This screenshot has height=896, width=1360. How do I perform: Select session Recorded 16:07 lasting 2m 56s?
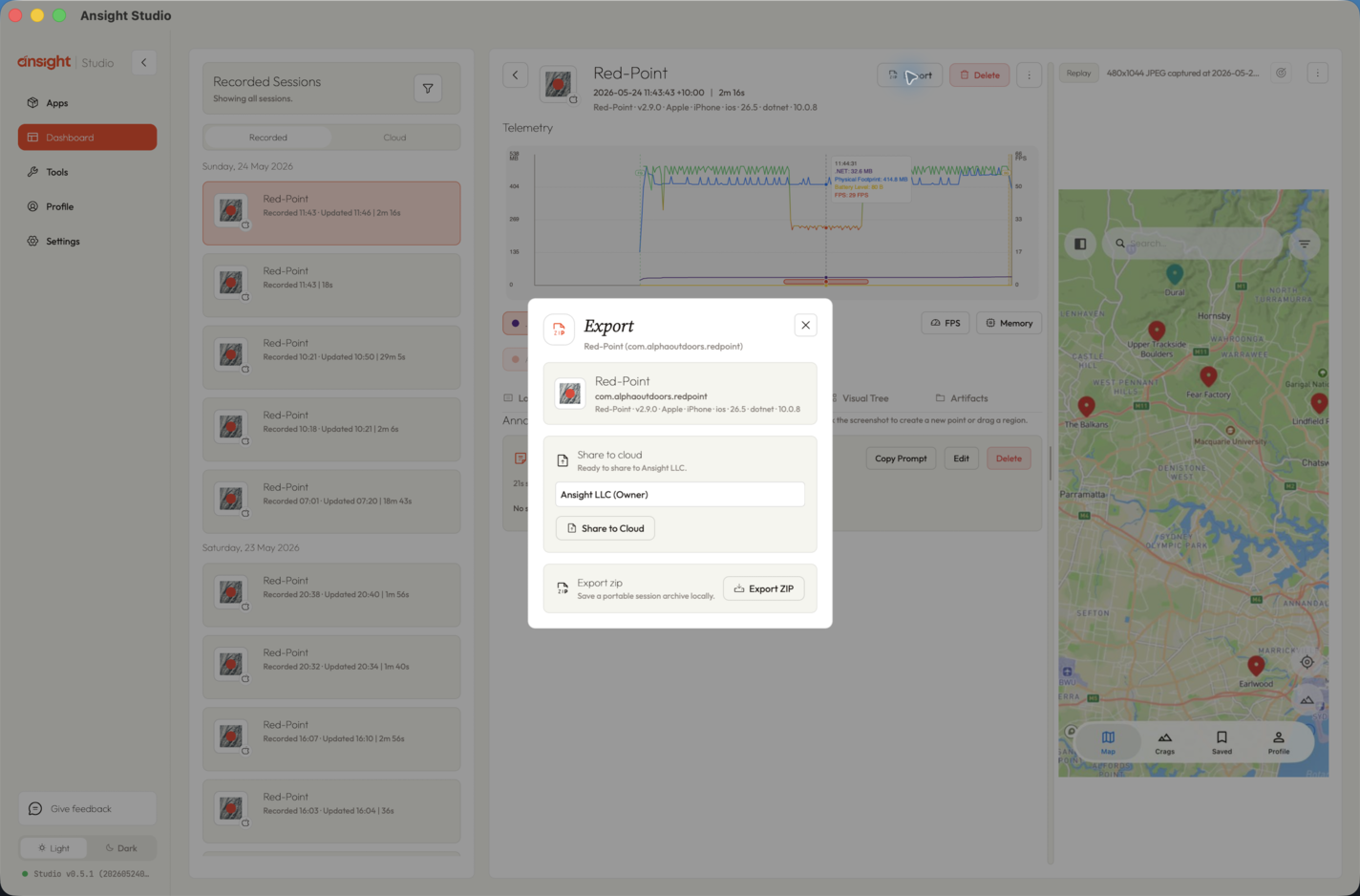[x=331, y=739]
